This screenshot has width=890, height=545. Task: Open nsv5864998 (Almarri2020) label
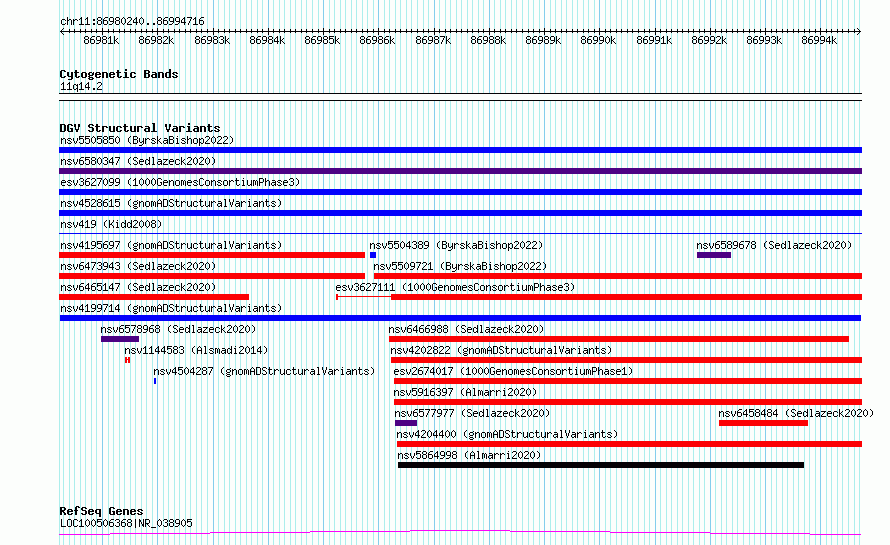(x=469, y=455)
